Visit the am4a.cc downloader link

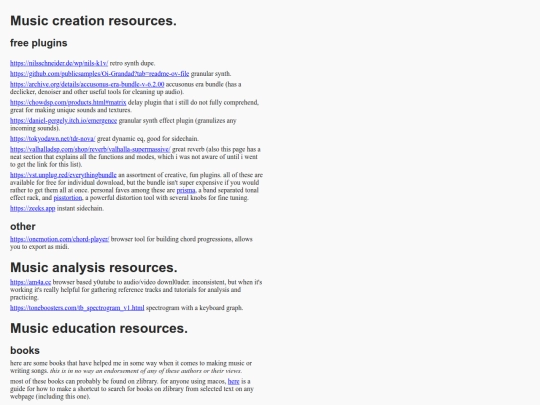coord(30,282)
